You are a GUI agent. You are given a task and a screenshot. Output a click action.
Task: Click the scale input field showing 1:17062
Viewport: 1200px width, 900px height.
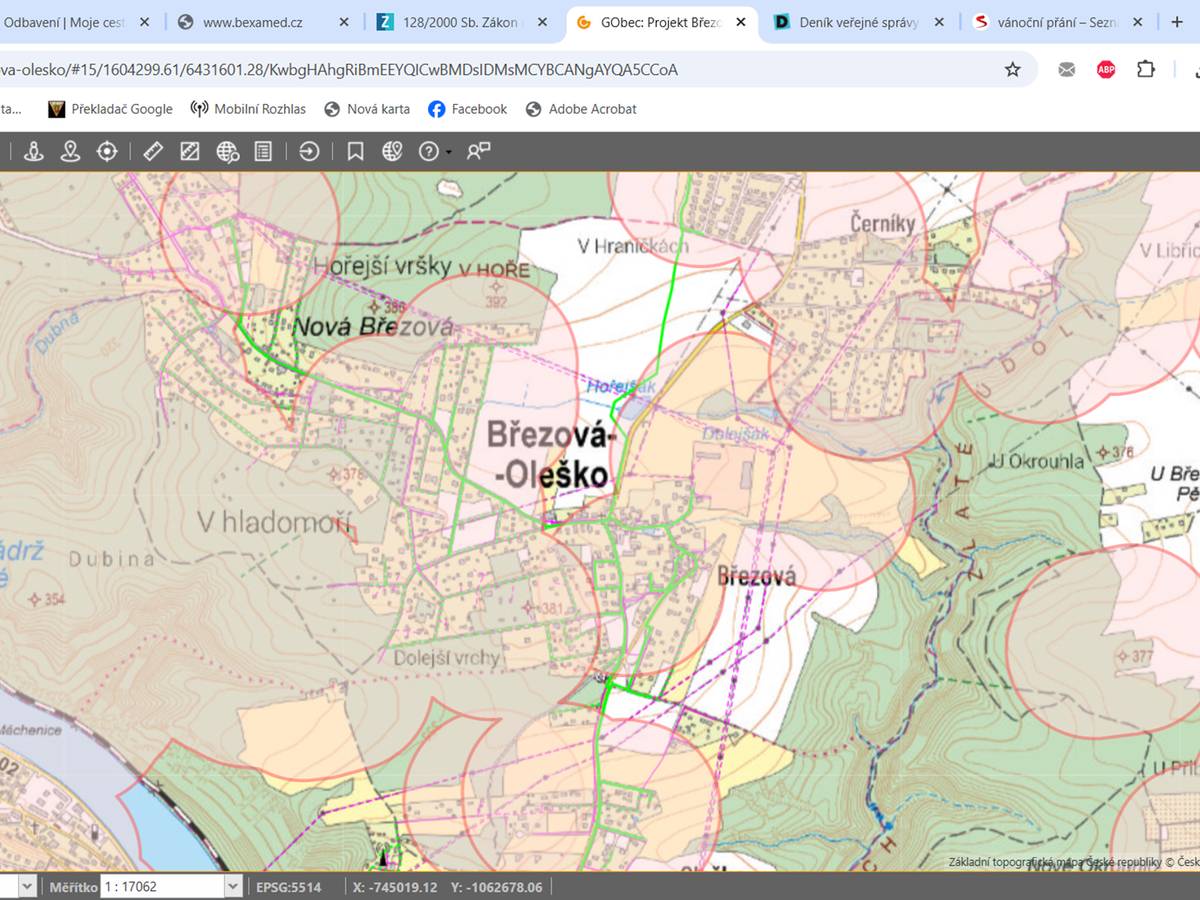(160, 886)
